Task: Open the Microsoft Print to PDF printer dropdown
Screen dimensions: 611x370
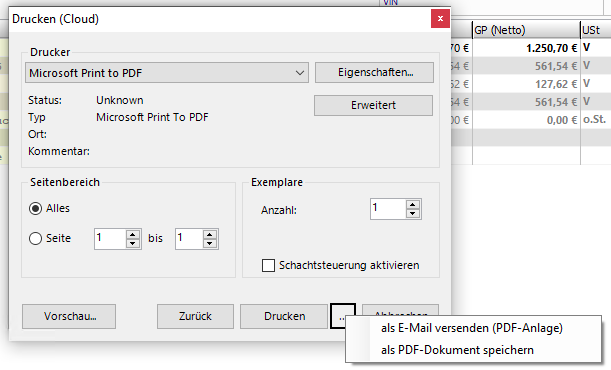Action: (x=167, y=73)
